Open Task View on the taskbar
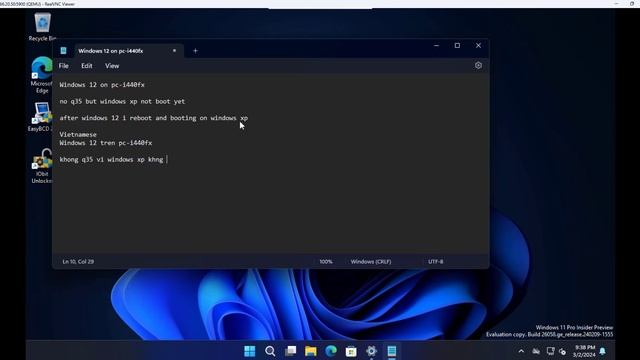This screenshot has height=360, width=640. 290,351
